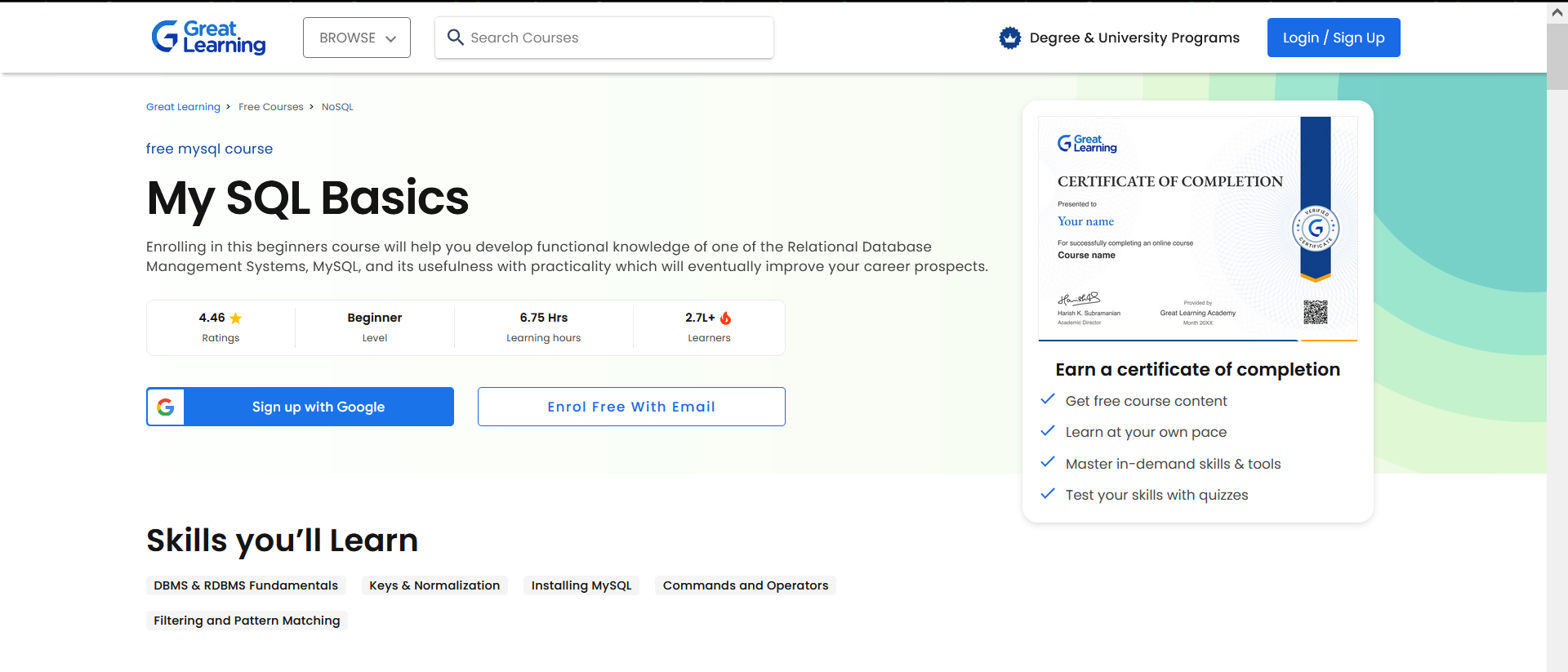
Task: Open the Free Courses breadcrumb
Action: point(271,107)
